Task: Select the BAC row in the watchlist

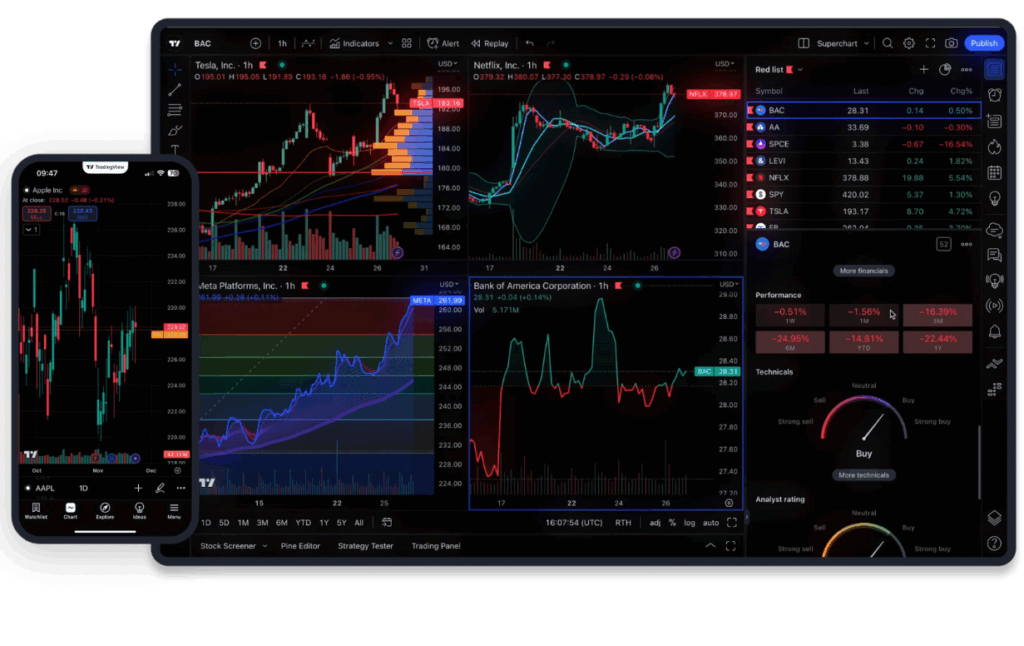Action: pos(863,110)
